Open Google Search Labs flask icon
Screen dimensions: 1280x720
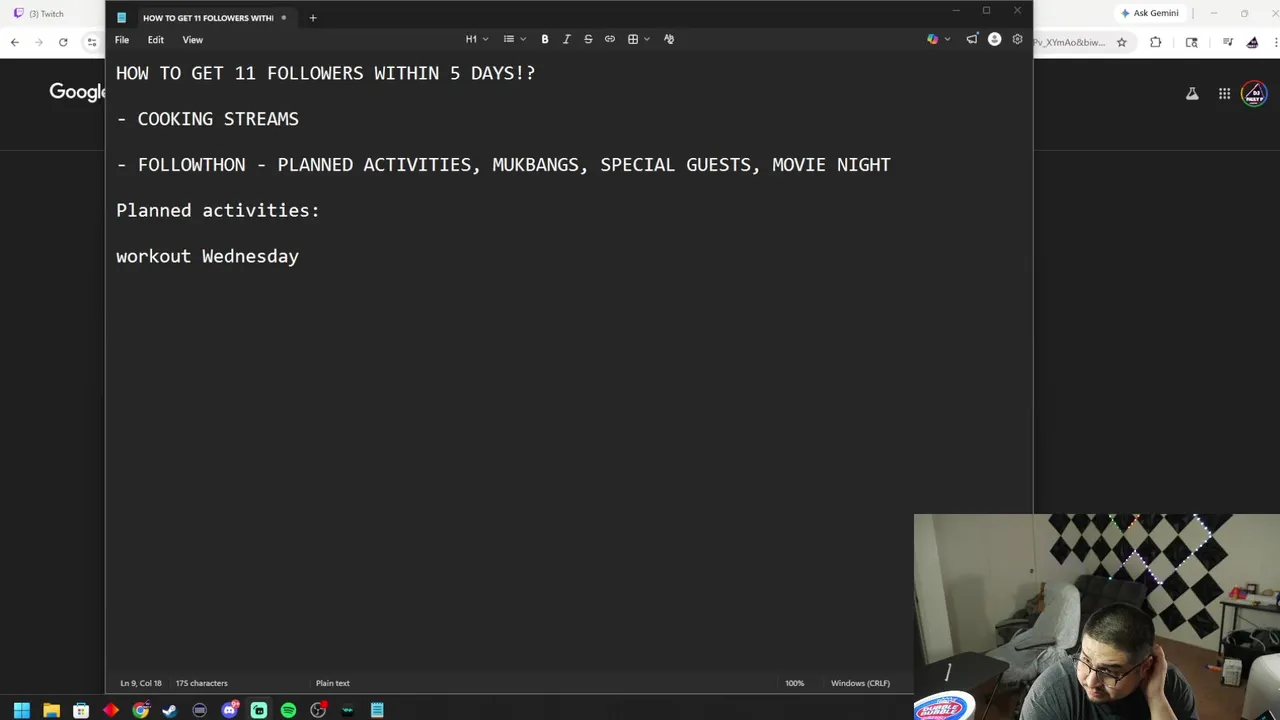(x=1192, y=94)
